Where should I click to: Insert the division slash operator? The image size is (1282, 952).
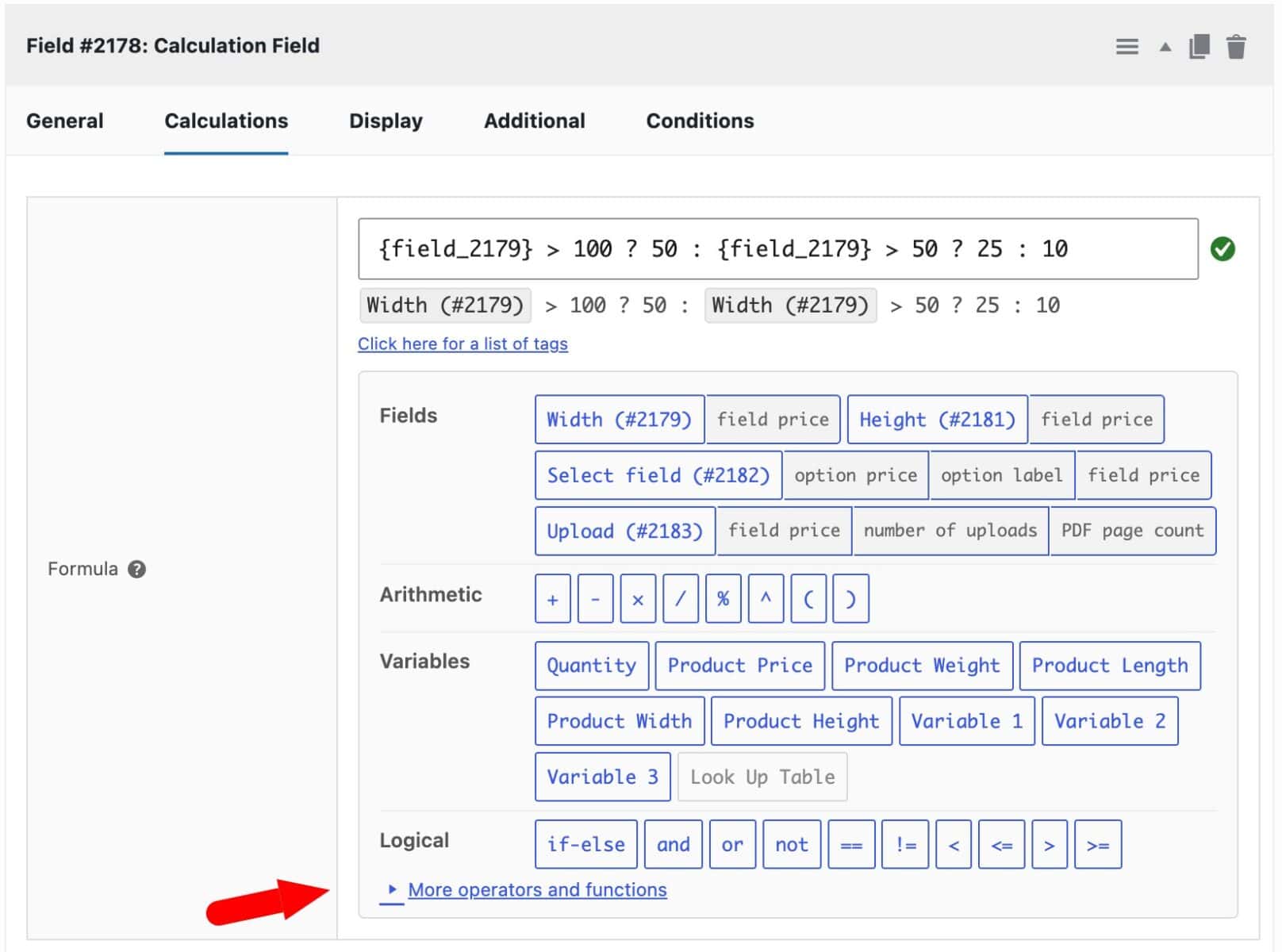pyautogui.click(x=680, y=599)
